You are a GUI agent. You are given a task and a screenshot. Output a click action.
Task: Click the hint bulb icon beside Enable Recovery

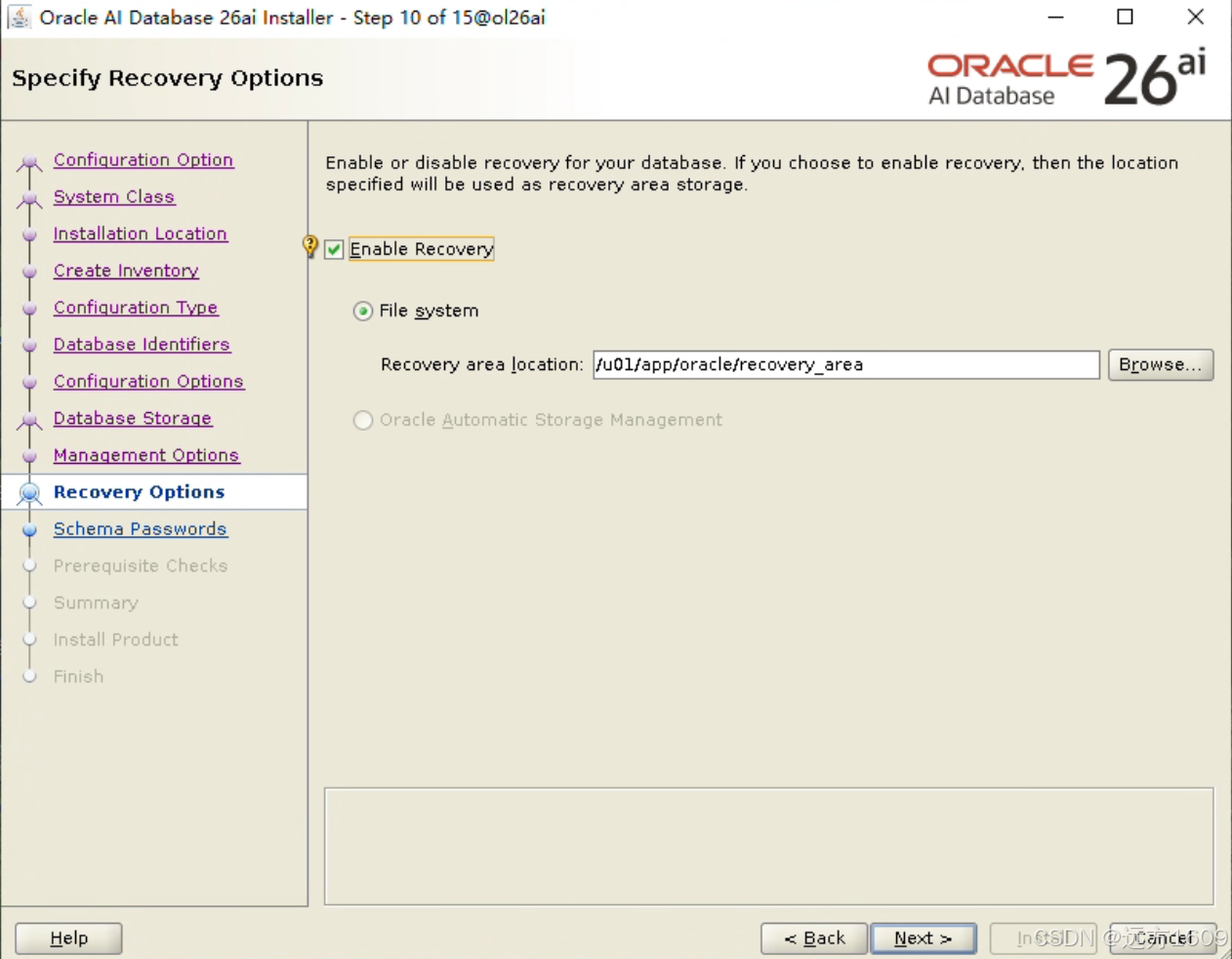(x=310, y=246)
